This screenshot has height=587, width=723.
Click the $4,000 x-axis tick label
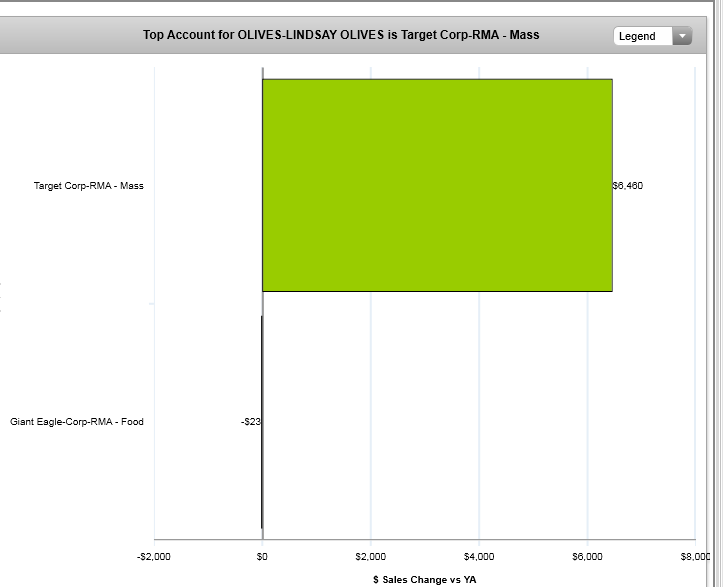point(479,556)
